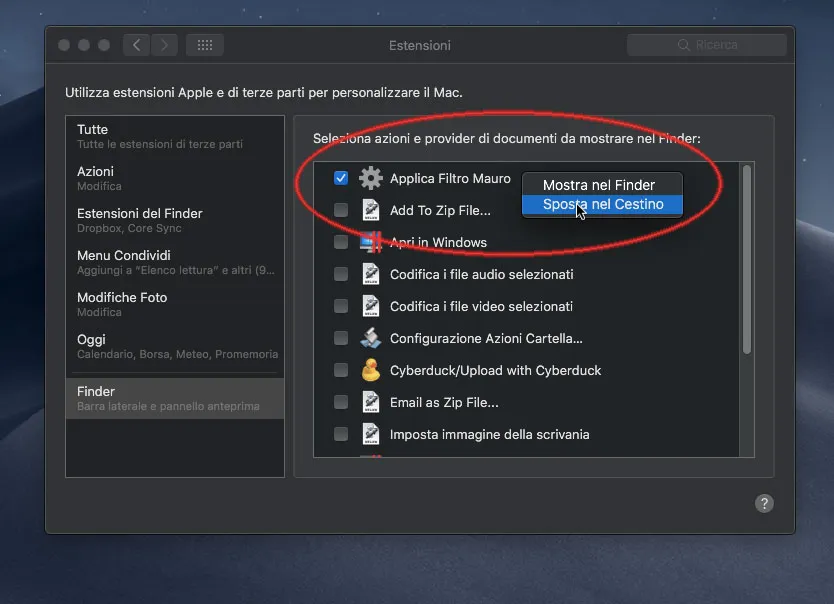Click the back navigation arrow
The width and height of the screenshot is (834, 604).
click(x=135, y=44)
